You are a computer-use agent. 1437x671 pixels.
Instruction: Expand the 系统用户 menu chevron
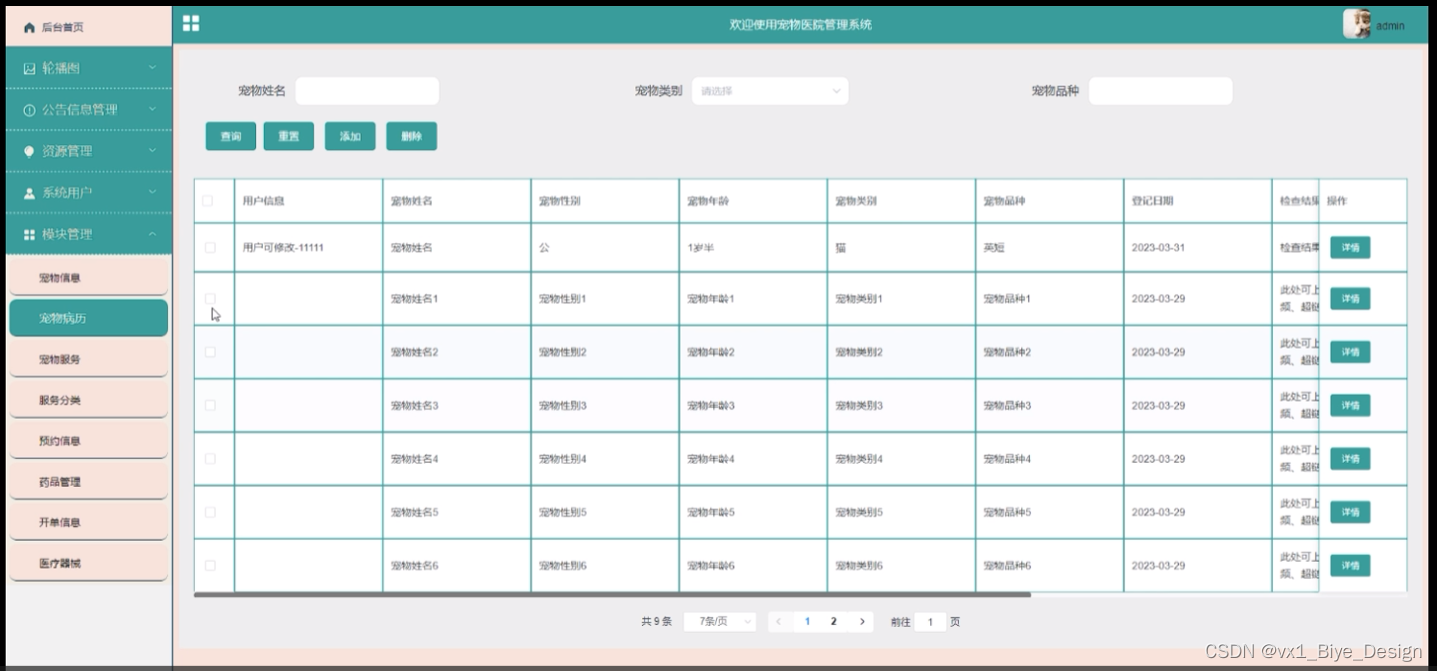tap(152, 193)
